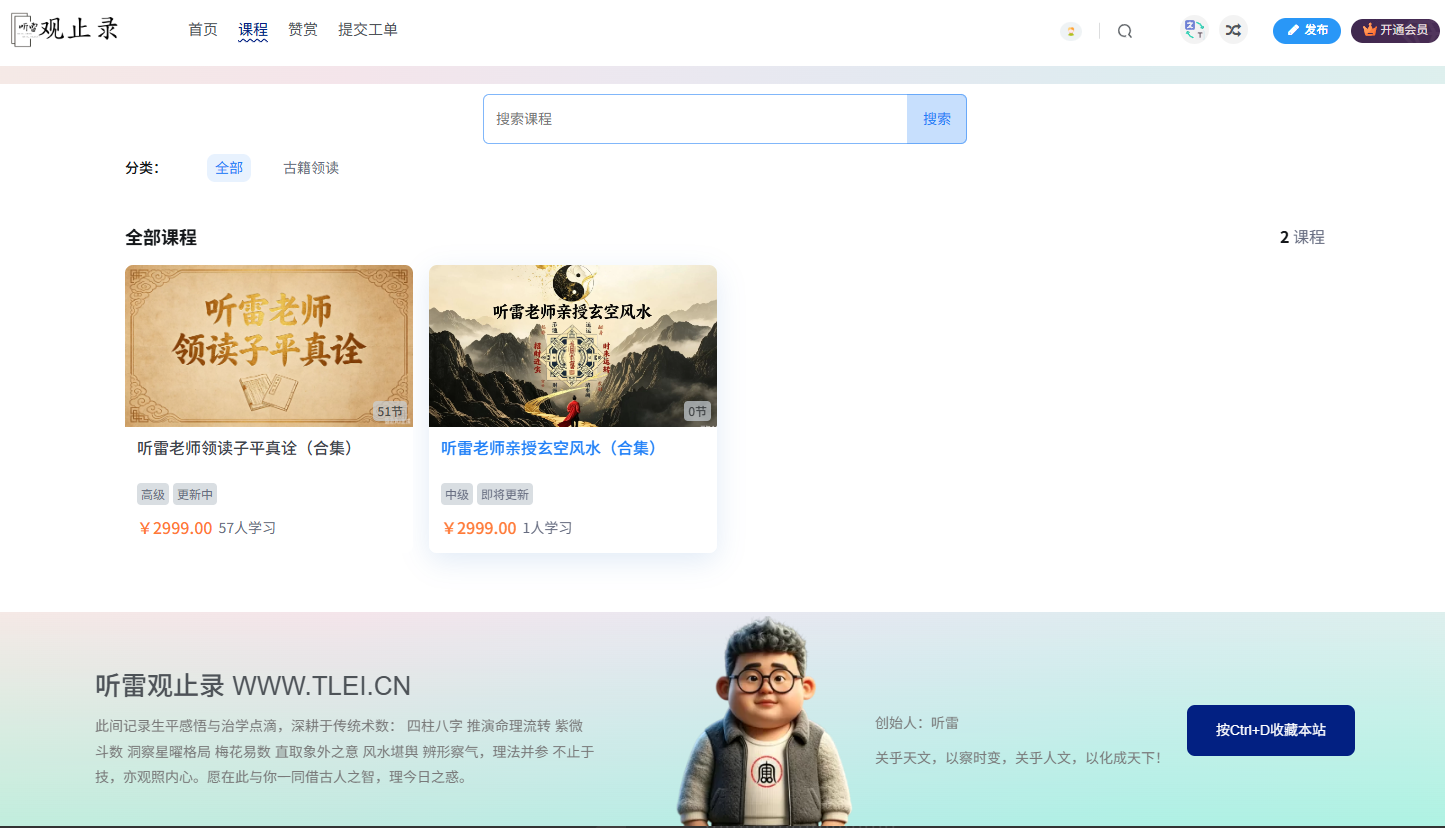Select the 全部 category filter
1445x828 pixels.
click(229, 168)
